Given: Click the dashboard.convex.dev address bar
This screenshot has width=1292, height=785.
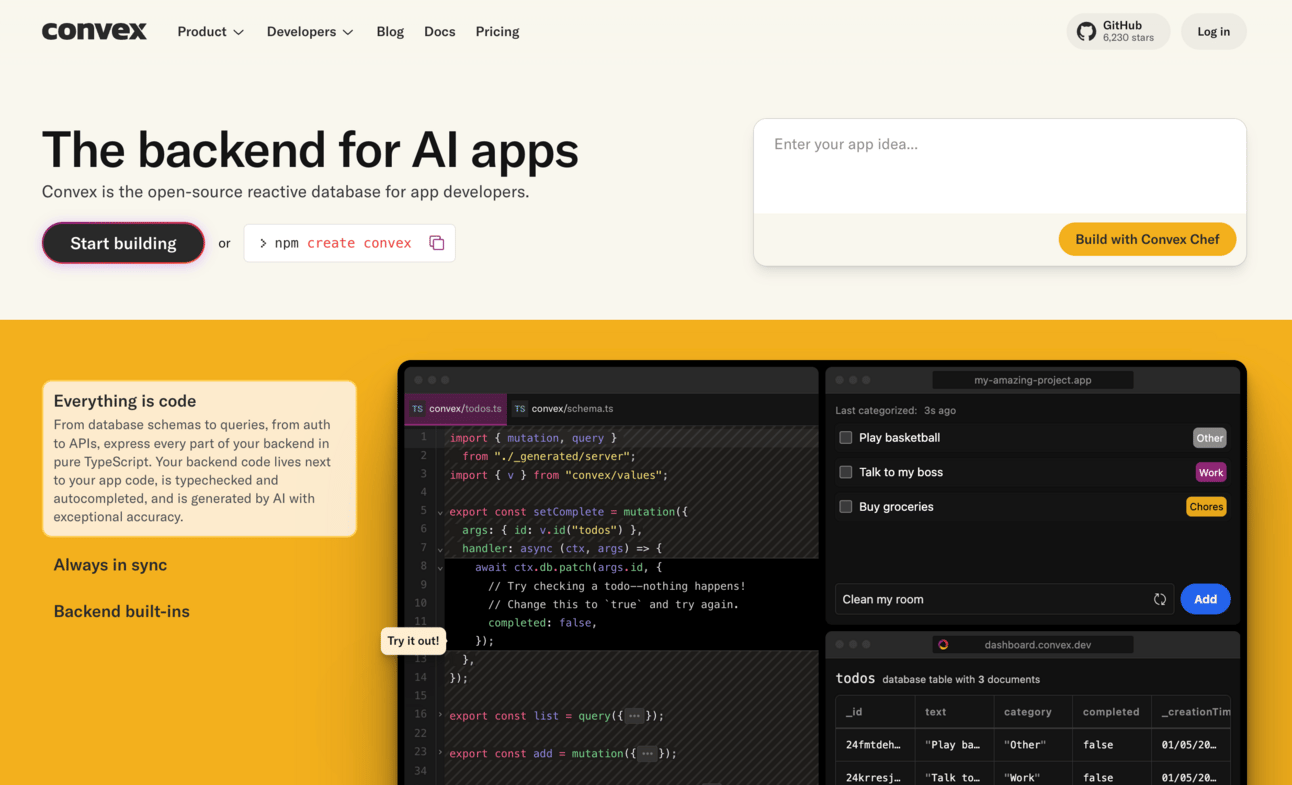Looking at the screenshot, I should pyautogui.click(x=1033, y=645).
